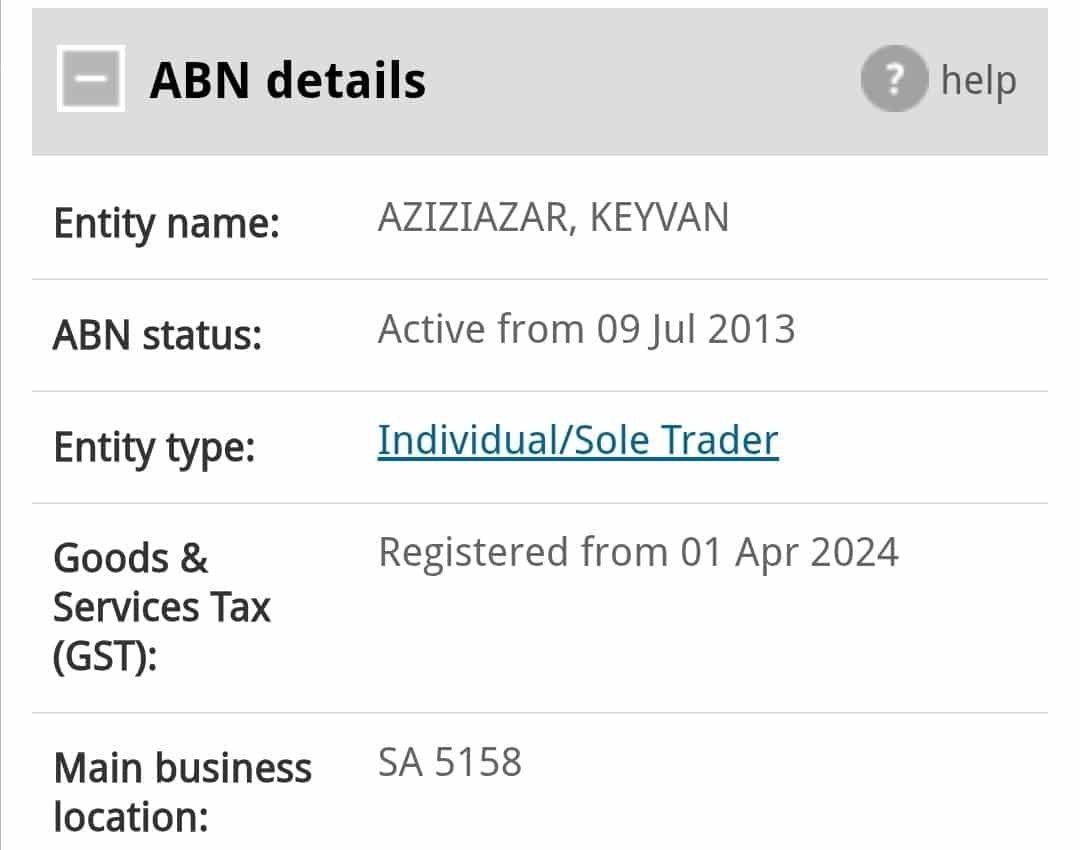This screenshot has width=1080, height=850.
Task: Click the given name KEYVAN
Action: [659, 218]
